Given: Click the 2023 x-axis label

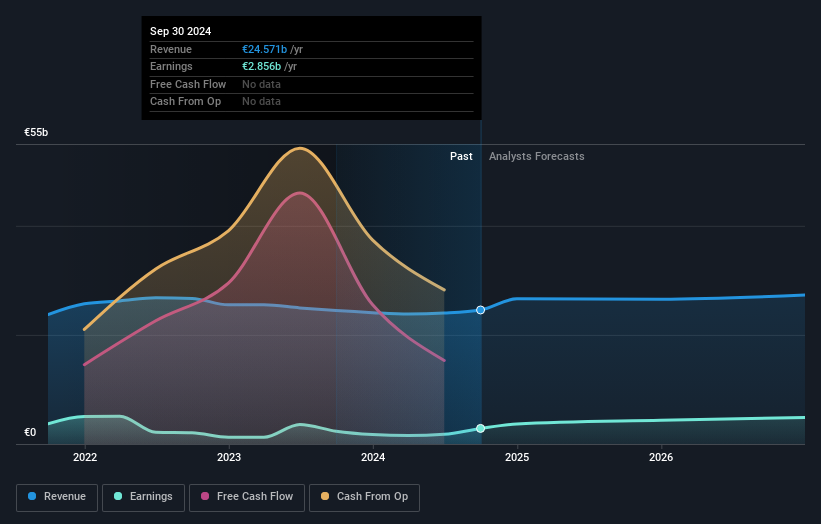Looking at the screenshot, I should point(229,457).
